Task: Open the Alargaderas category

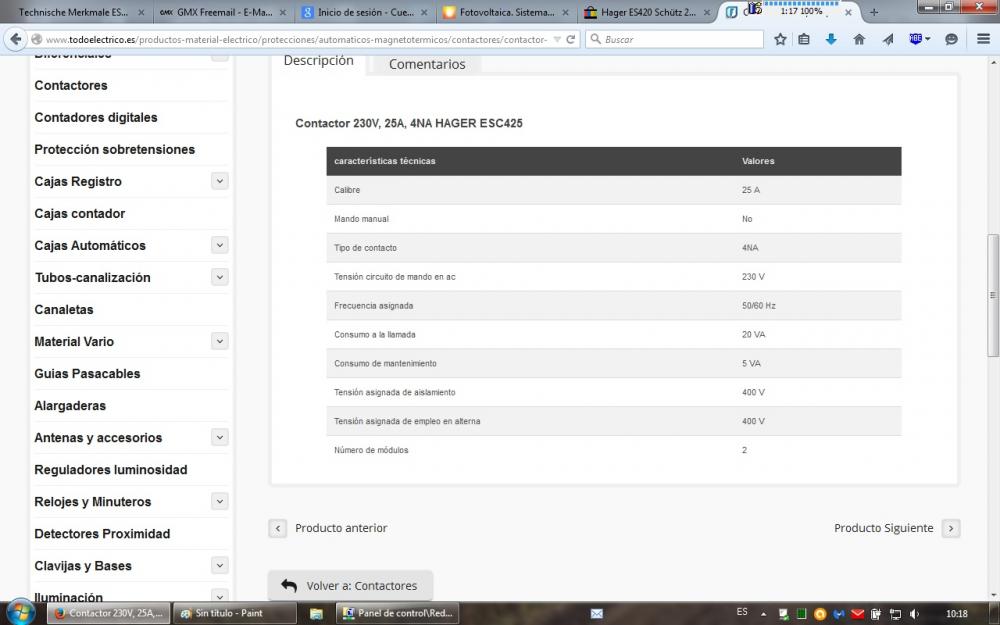Action: [x=70, y=406]
